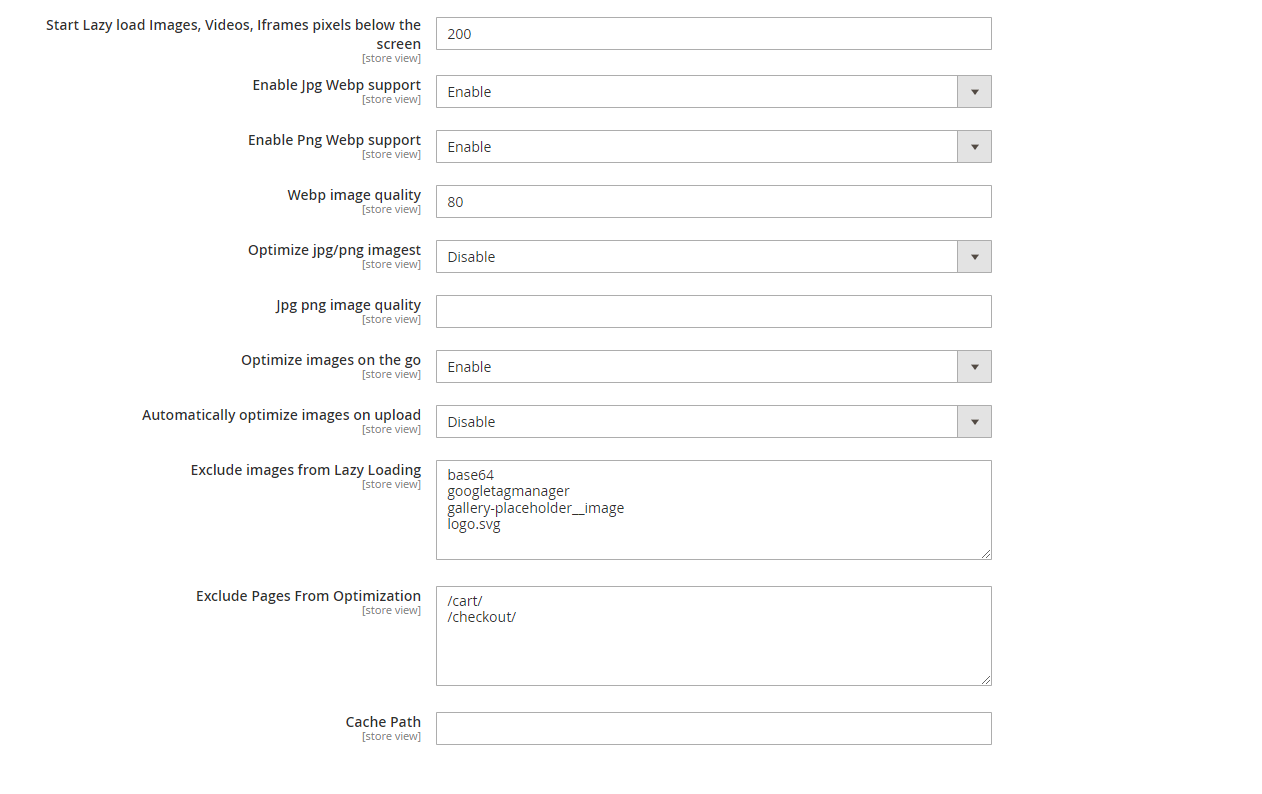The height and width of the screenshot is (794, 1262).
Task: Expand the Enable Png Webp support dropdown arrow
Action: pyautogui.click(x=974, y=147)
